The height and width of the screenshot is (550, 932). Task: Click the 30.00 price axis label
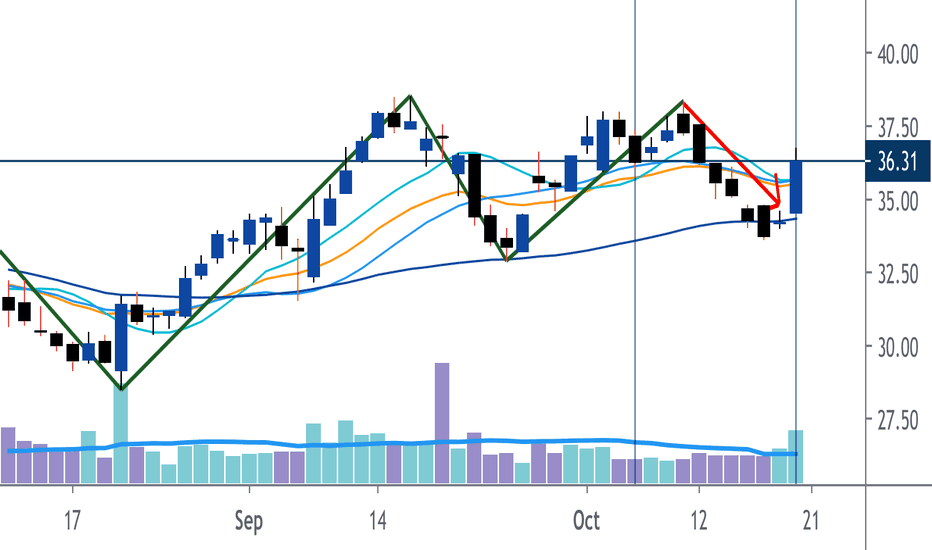click(898, 348)
